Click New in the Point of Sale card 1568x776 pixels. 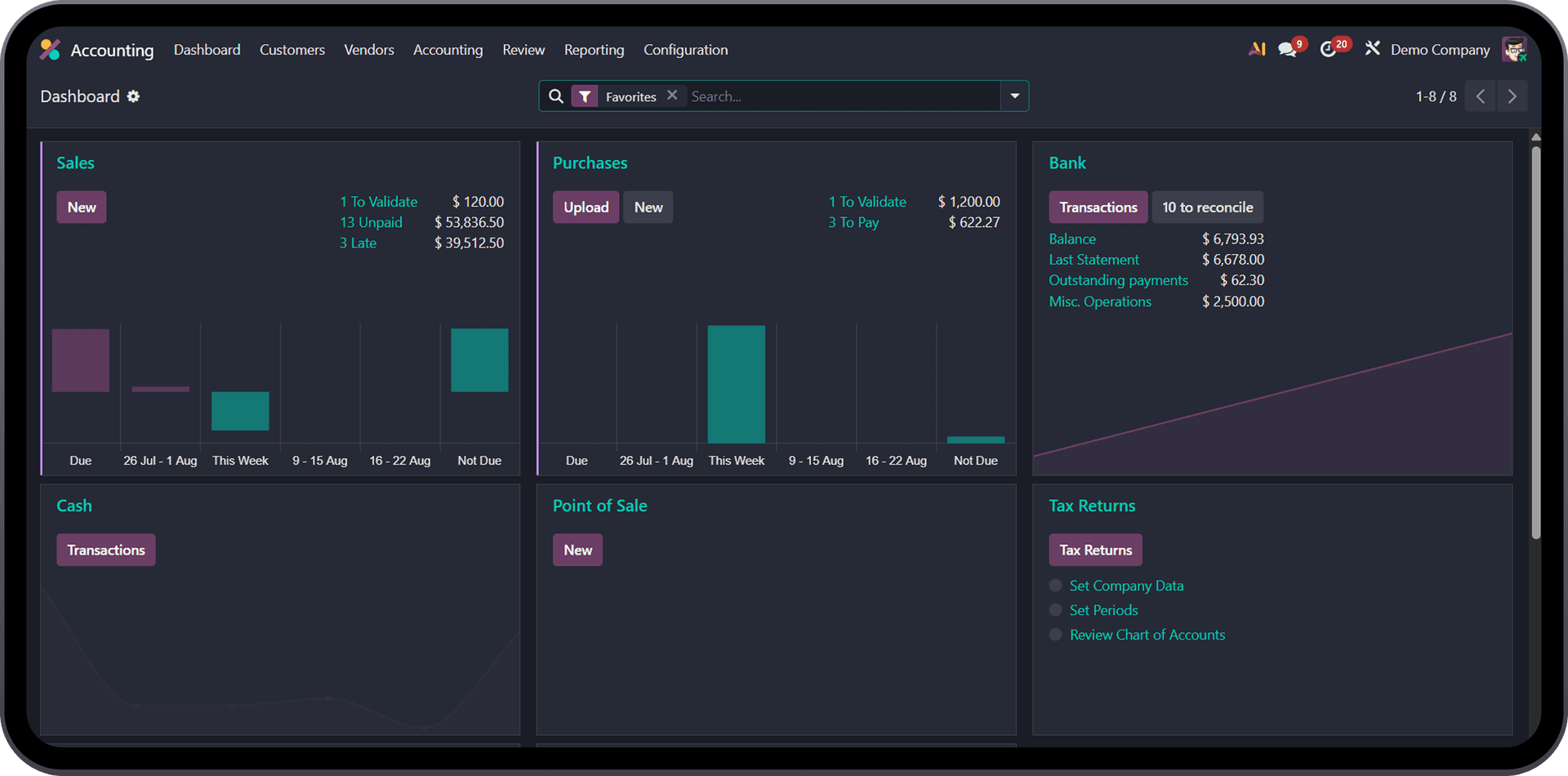[577, 550]
